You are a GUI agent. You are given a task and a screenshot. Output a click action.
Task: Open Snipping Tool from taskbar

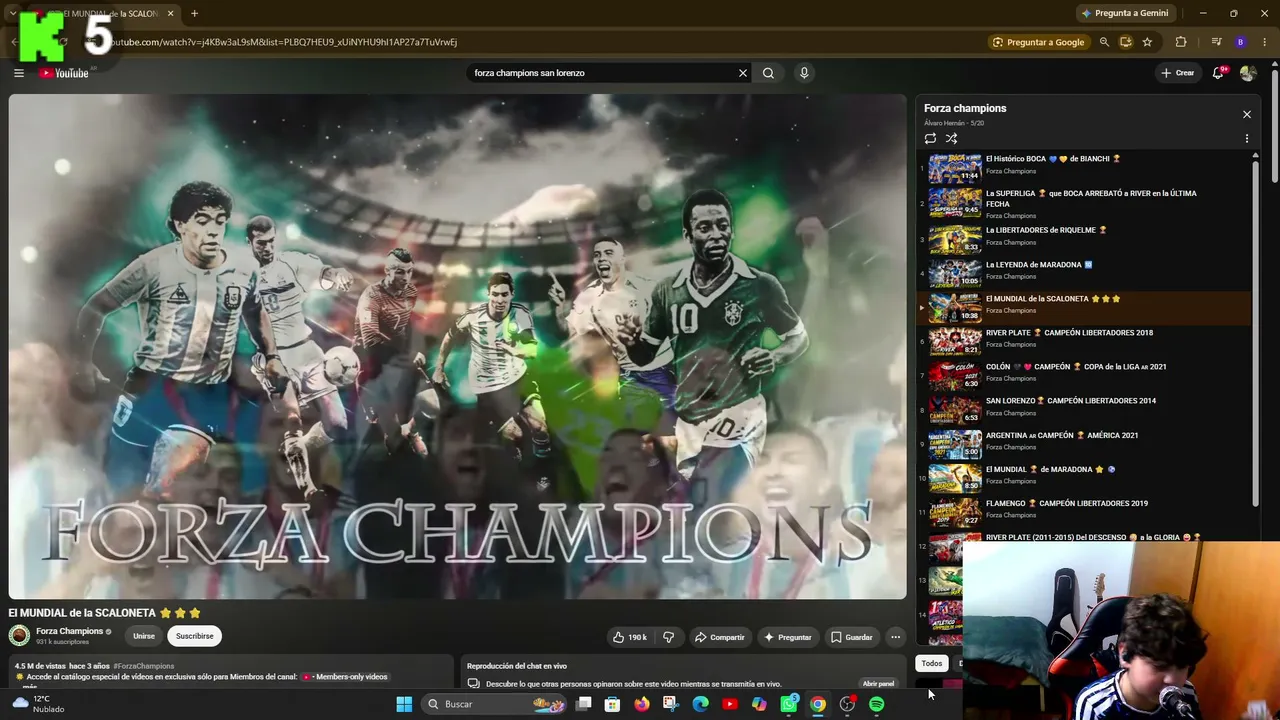[x=671, y=704]
